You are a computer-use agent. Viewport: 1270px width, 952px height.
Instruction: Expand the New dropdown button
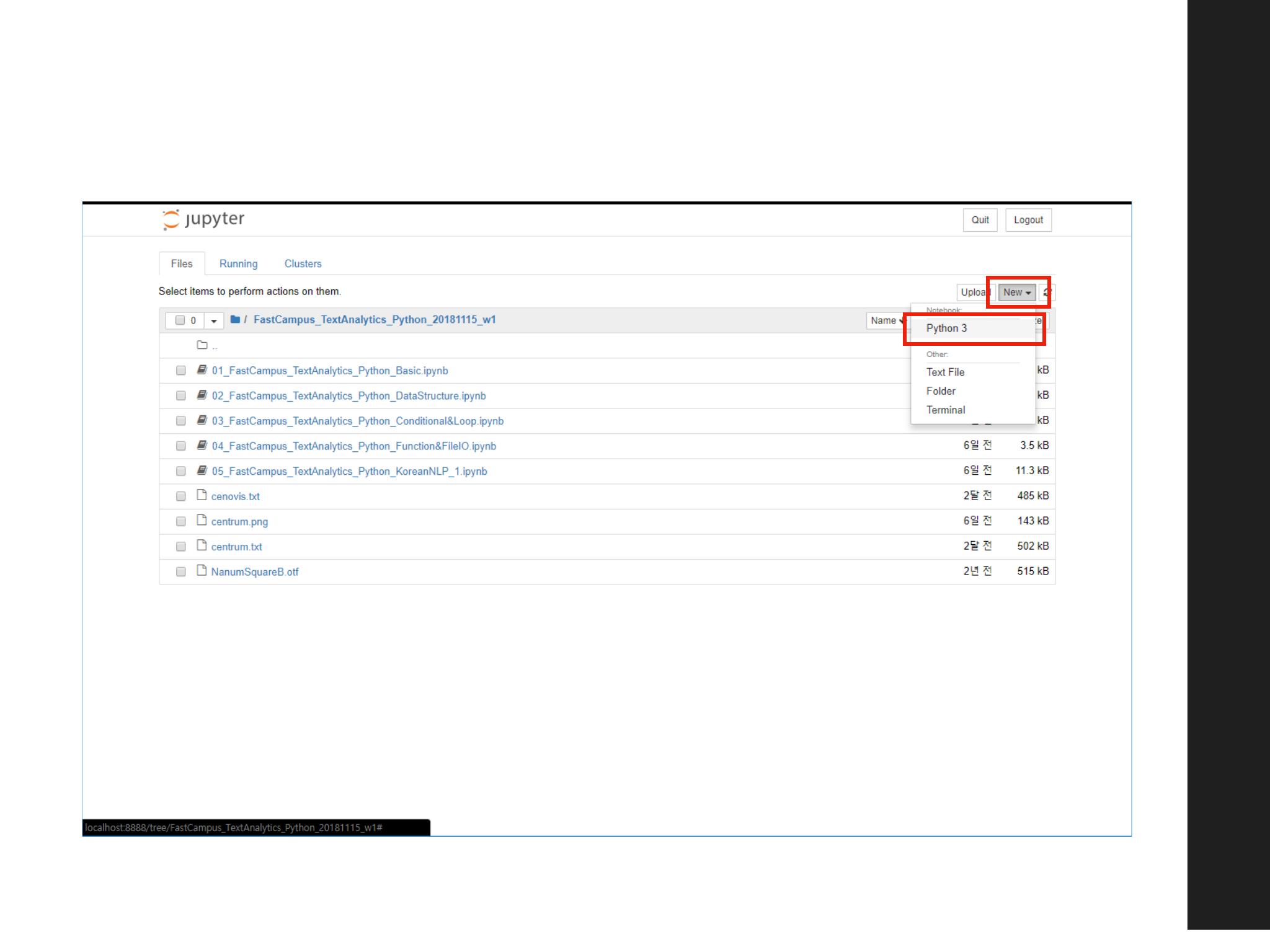point(1017,293)
